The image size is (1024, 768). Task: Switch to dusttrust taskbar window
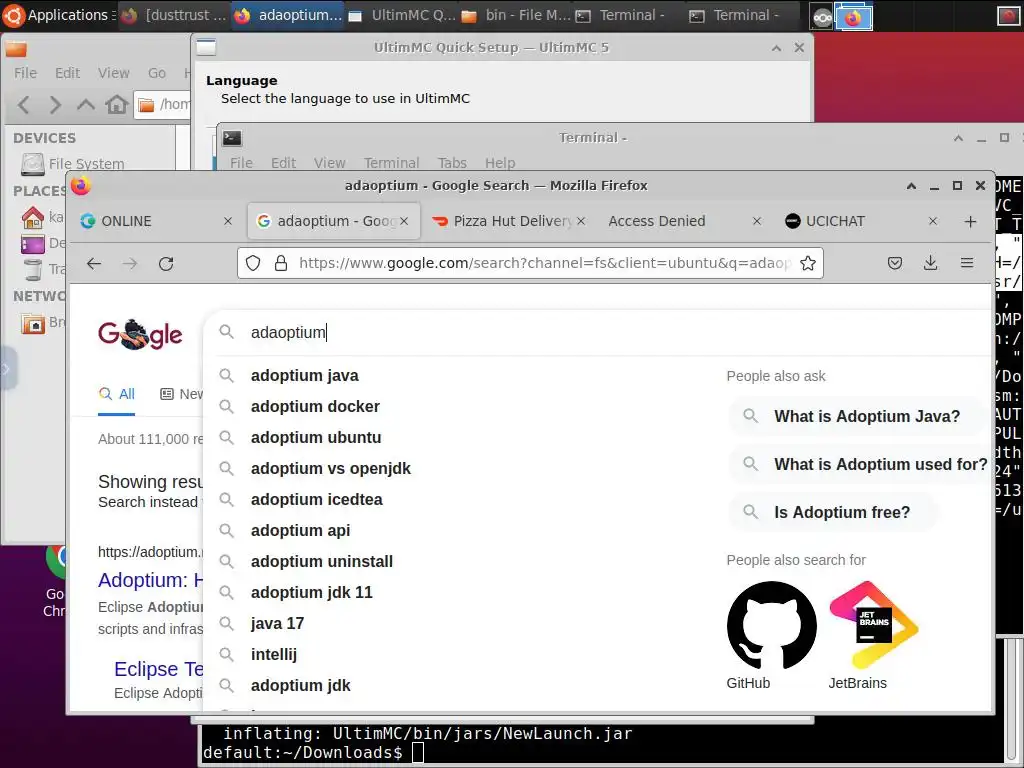pos(174,15)
